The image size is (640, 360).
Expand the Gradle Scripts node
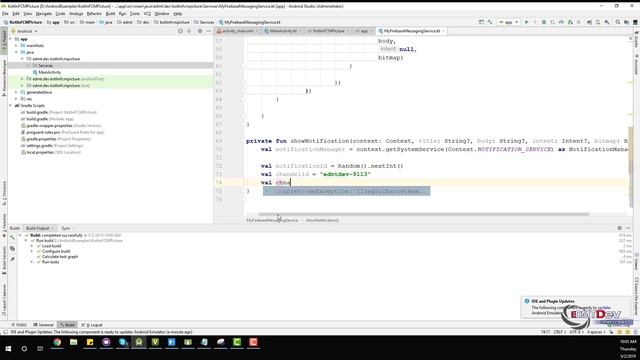11,106
